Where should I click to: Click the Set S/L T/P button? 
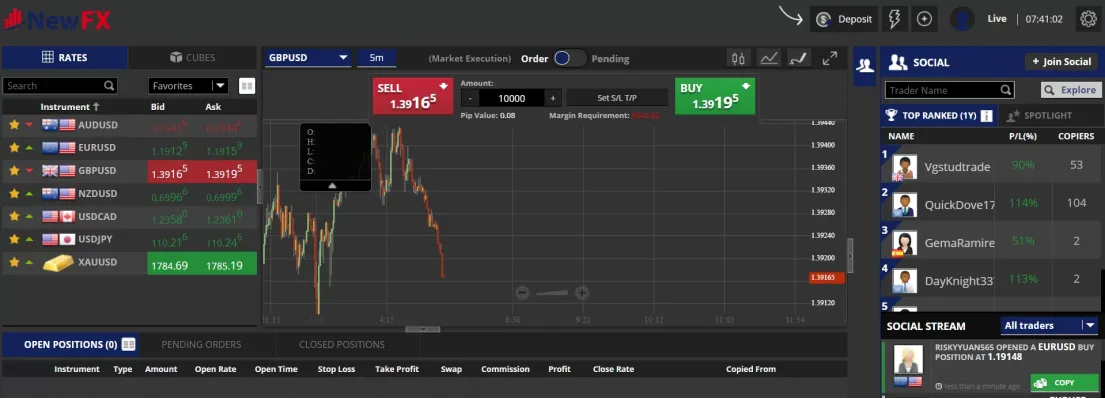click(x=617, y=98)
